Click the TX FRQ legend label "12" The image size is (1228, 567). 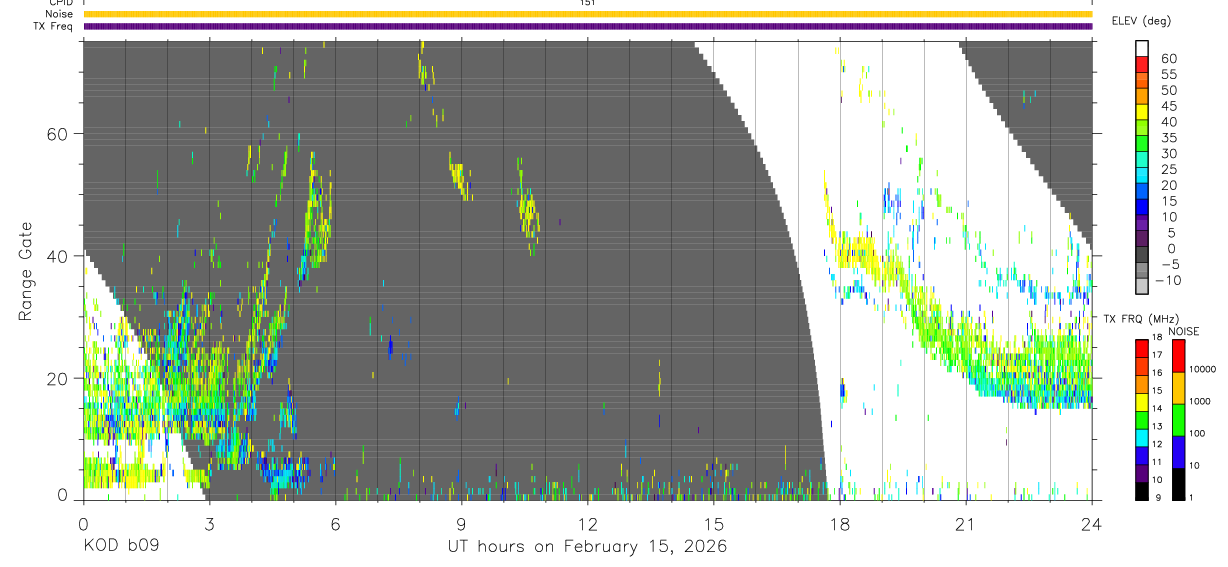1159,444
